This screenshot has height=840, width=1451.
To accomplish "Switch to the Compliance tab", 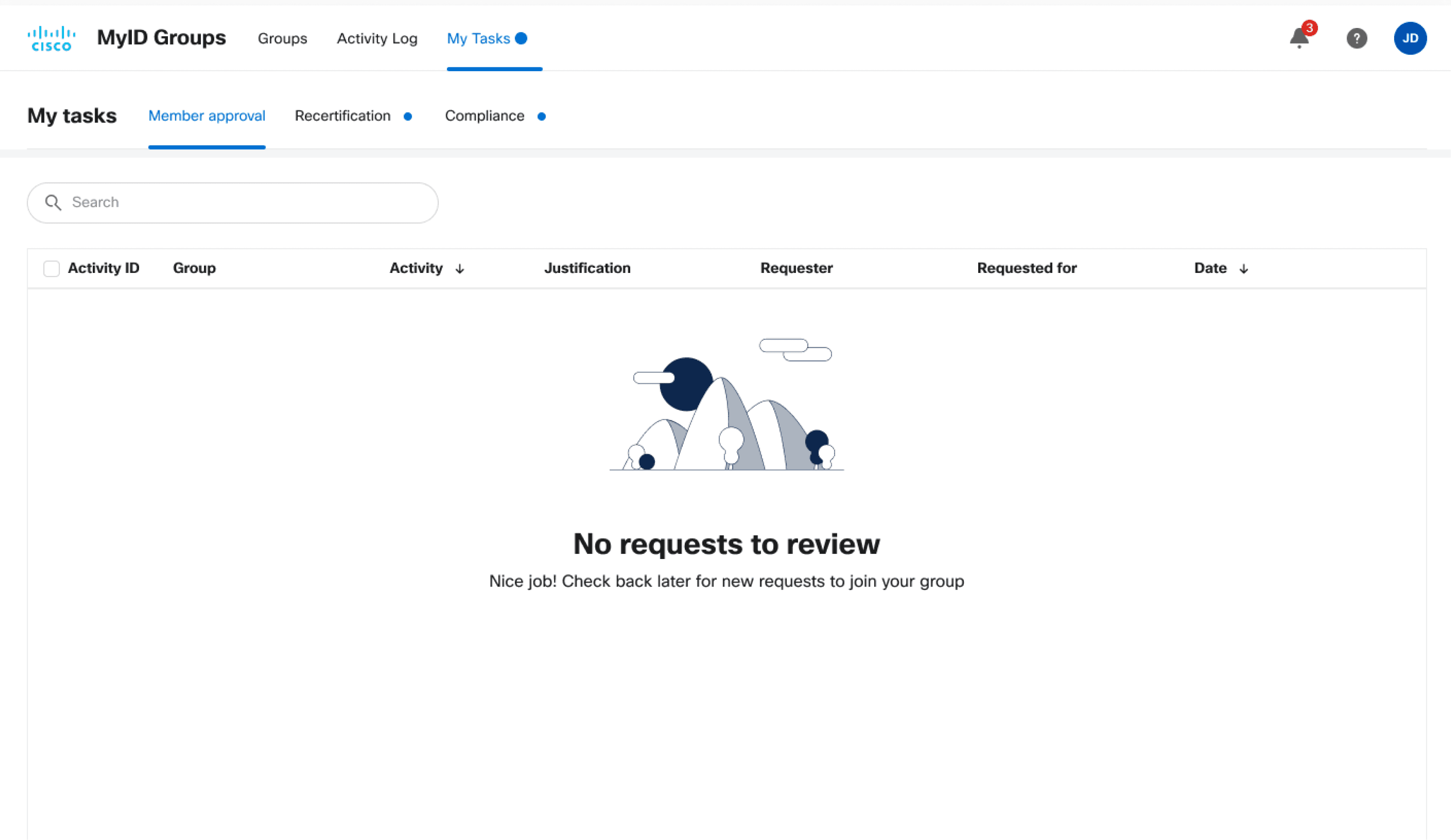I will 484,116.
